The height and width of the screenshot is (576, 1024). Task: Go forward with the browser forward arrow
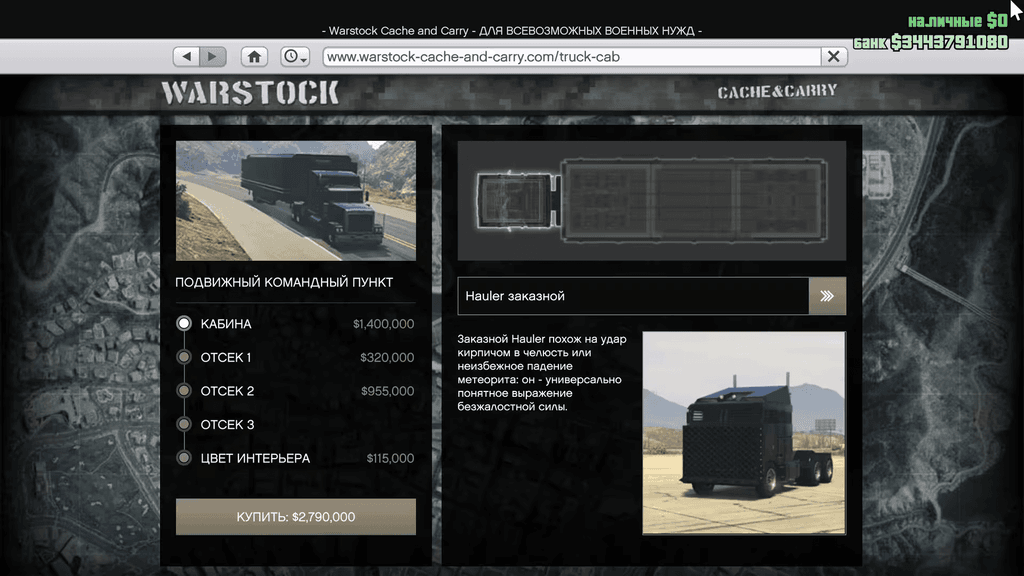click(x=213, y=57)
